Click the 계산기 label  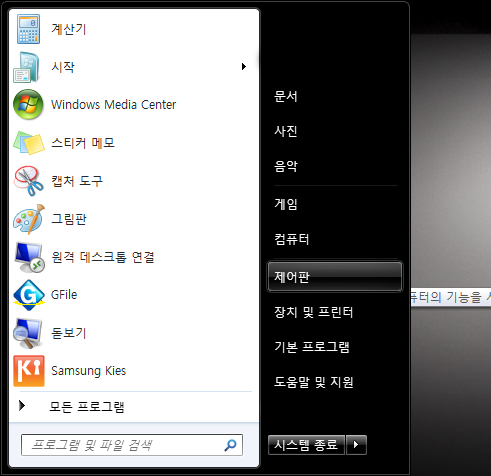pyautogui.click(x=69, y=29)
